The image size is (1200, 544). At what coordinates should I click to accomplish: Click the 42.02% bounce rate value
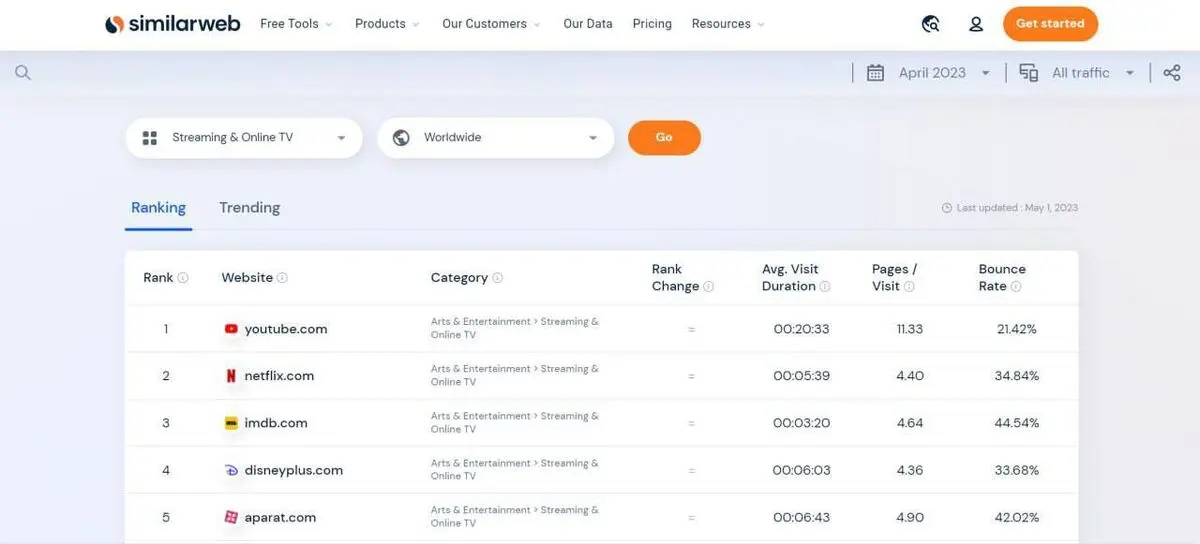pyautogui.click(x=1017, y=517)
